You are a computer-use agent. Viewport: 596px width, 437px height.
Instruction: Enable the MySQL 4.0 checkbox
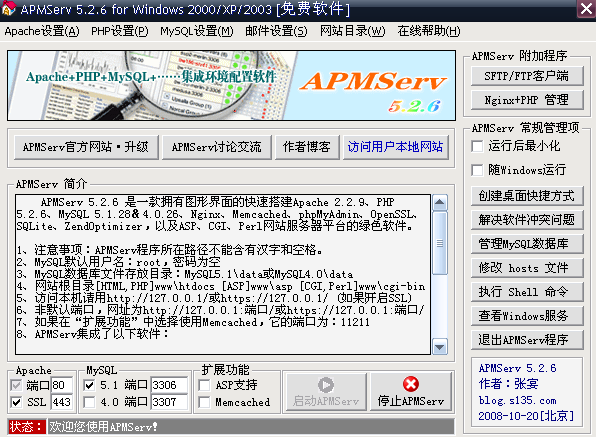pos(89,402)
